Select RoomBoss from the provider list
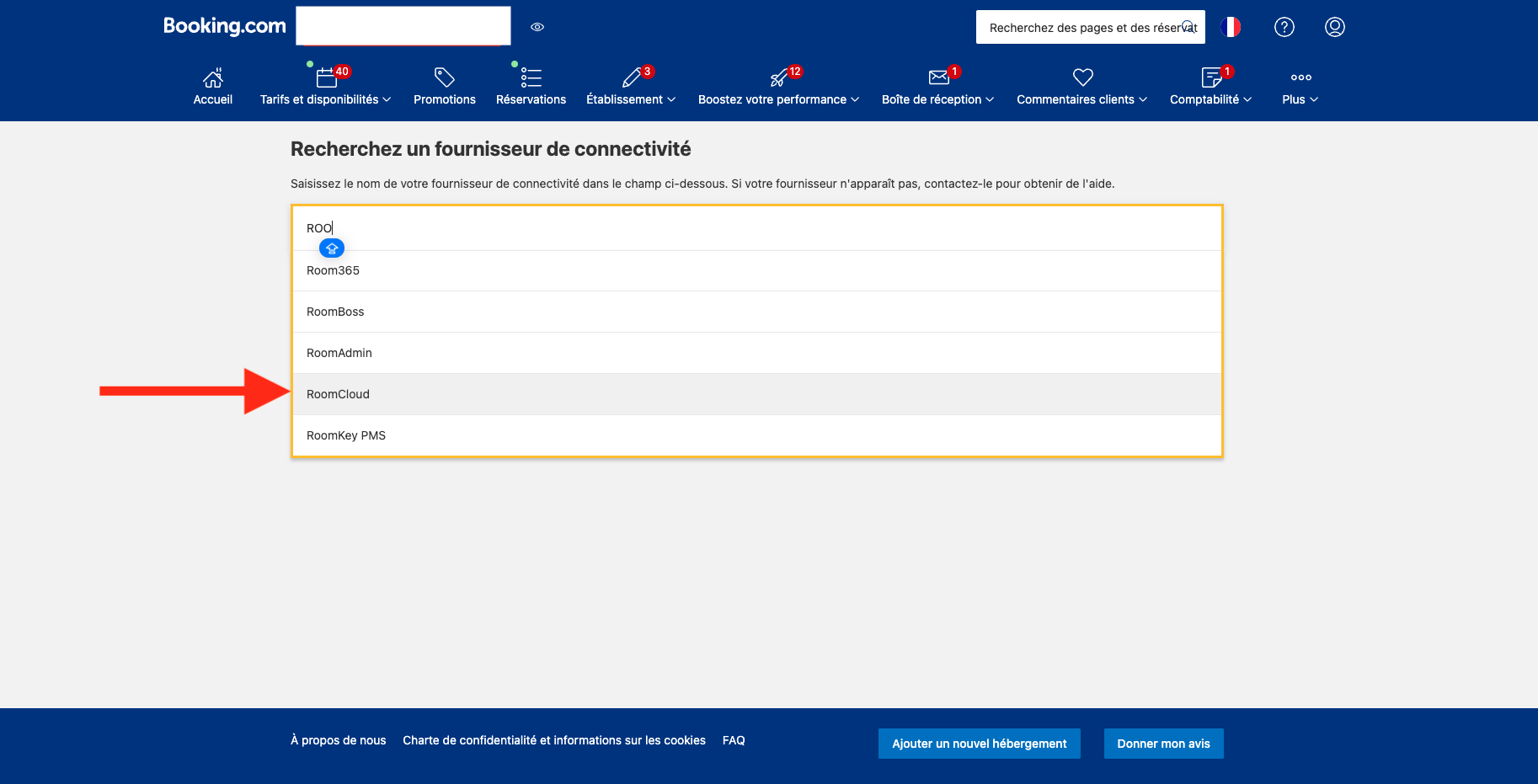 757,312
